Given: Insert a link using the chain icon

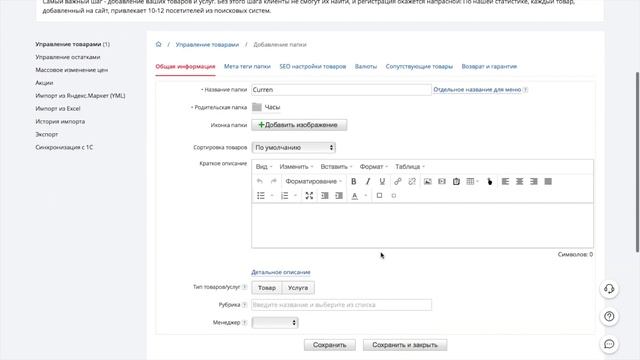Looking at the screenshot, I should (398, 181).
